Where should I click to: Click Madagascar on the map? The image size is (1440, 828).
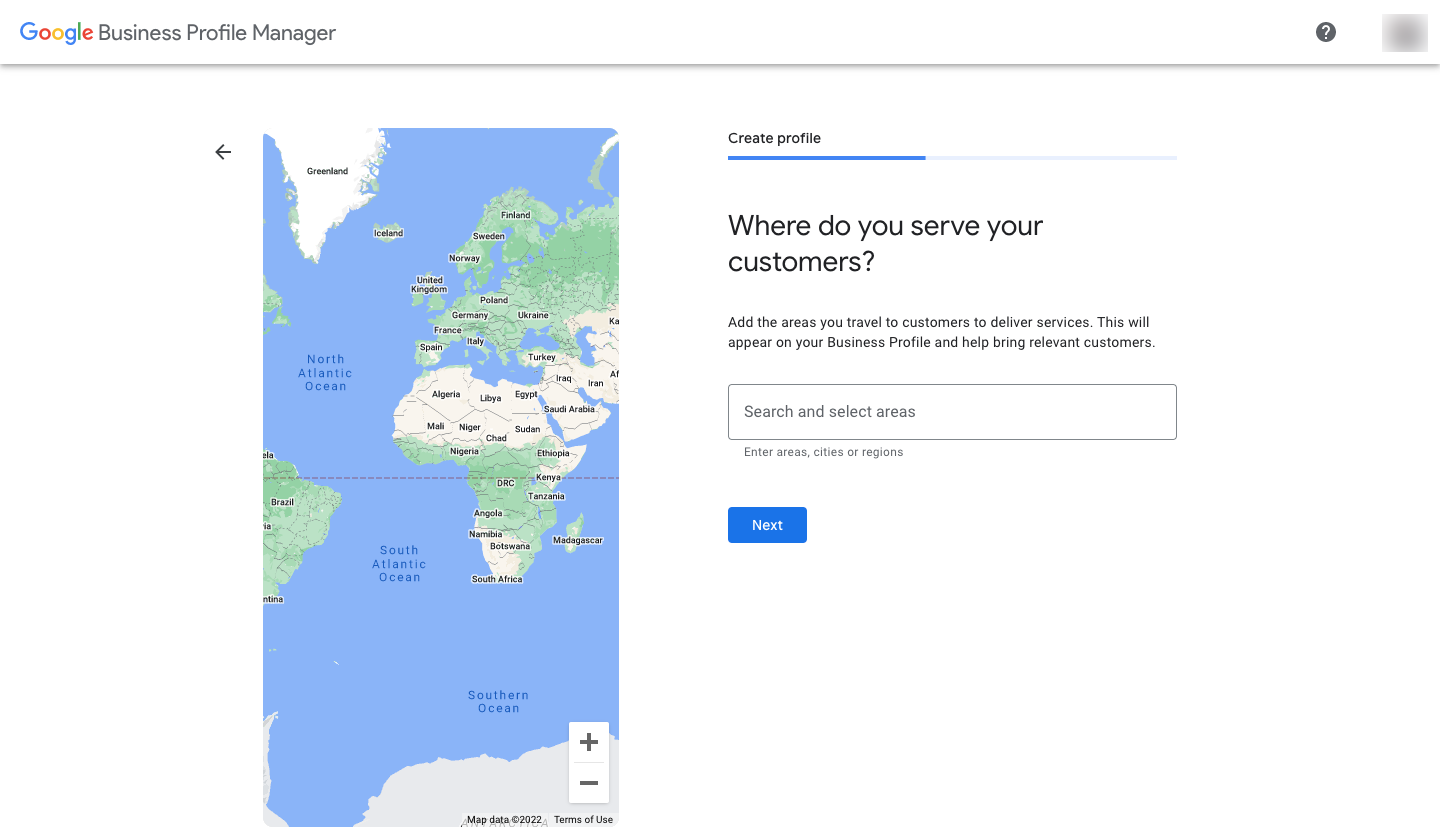coord(578,540)
